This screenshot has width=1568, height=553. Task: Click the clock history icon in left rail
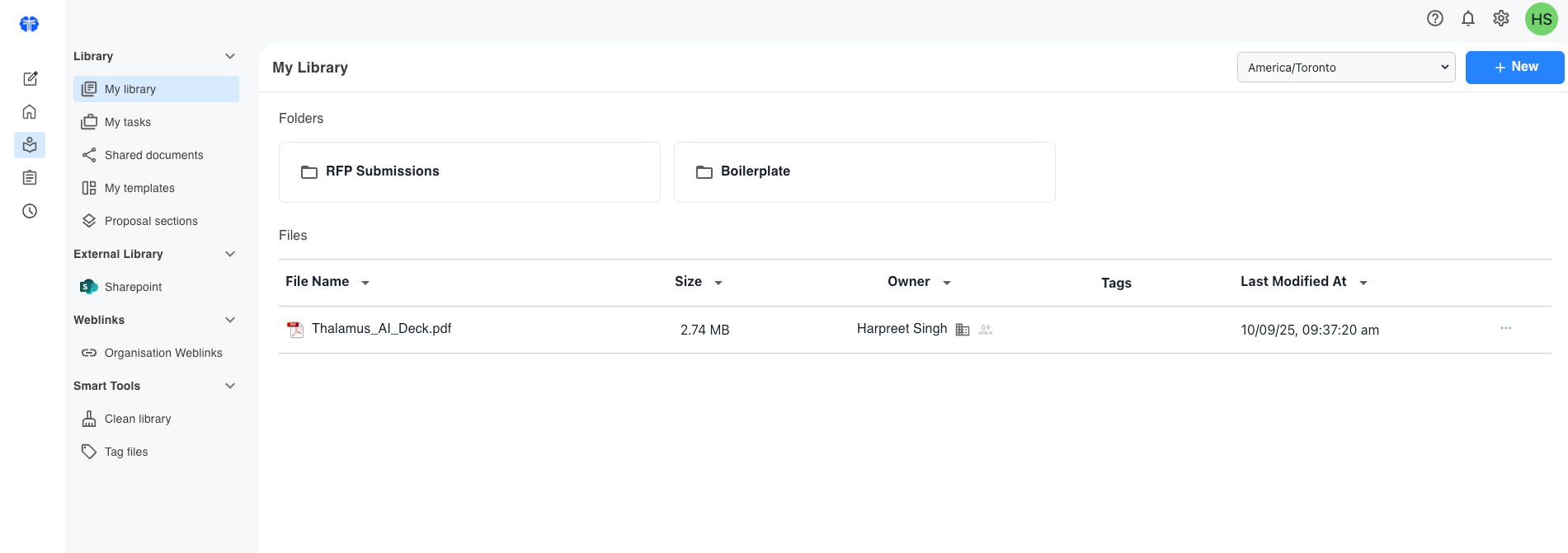[30, 211]
